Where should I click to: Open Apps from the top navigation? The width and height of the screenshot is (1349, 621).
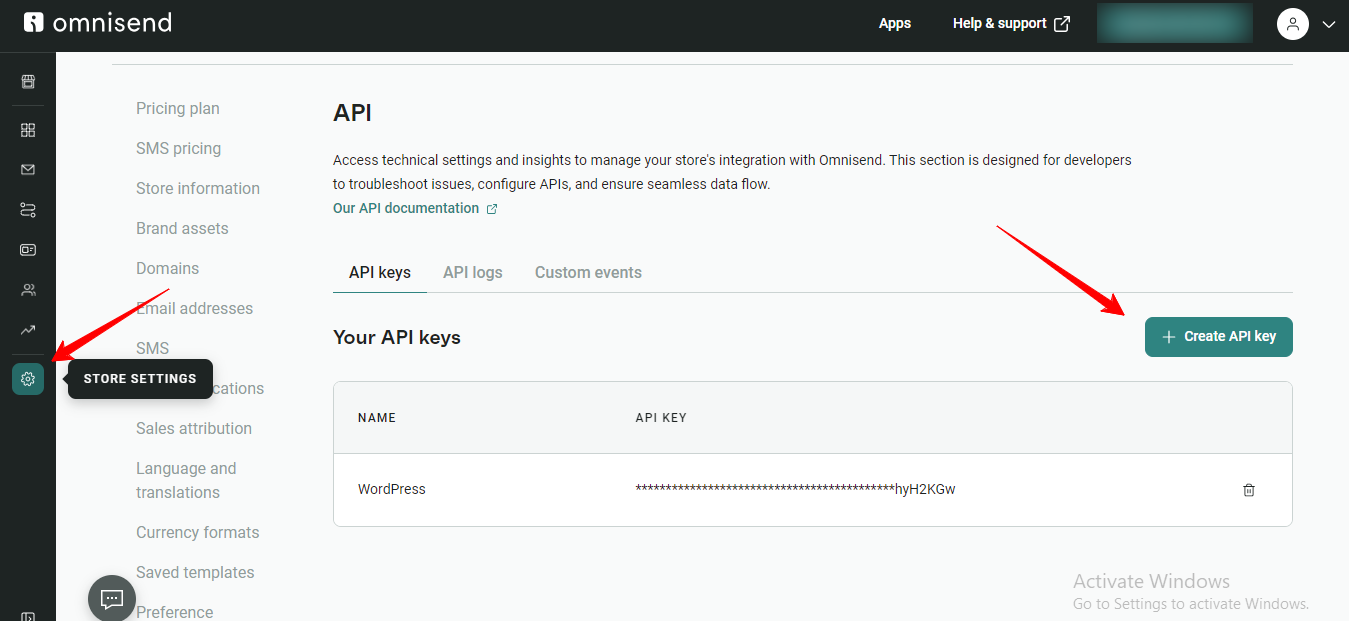click(894, 23)
